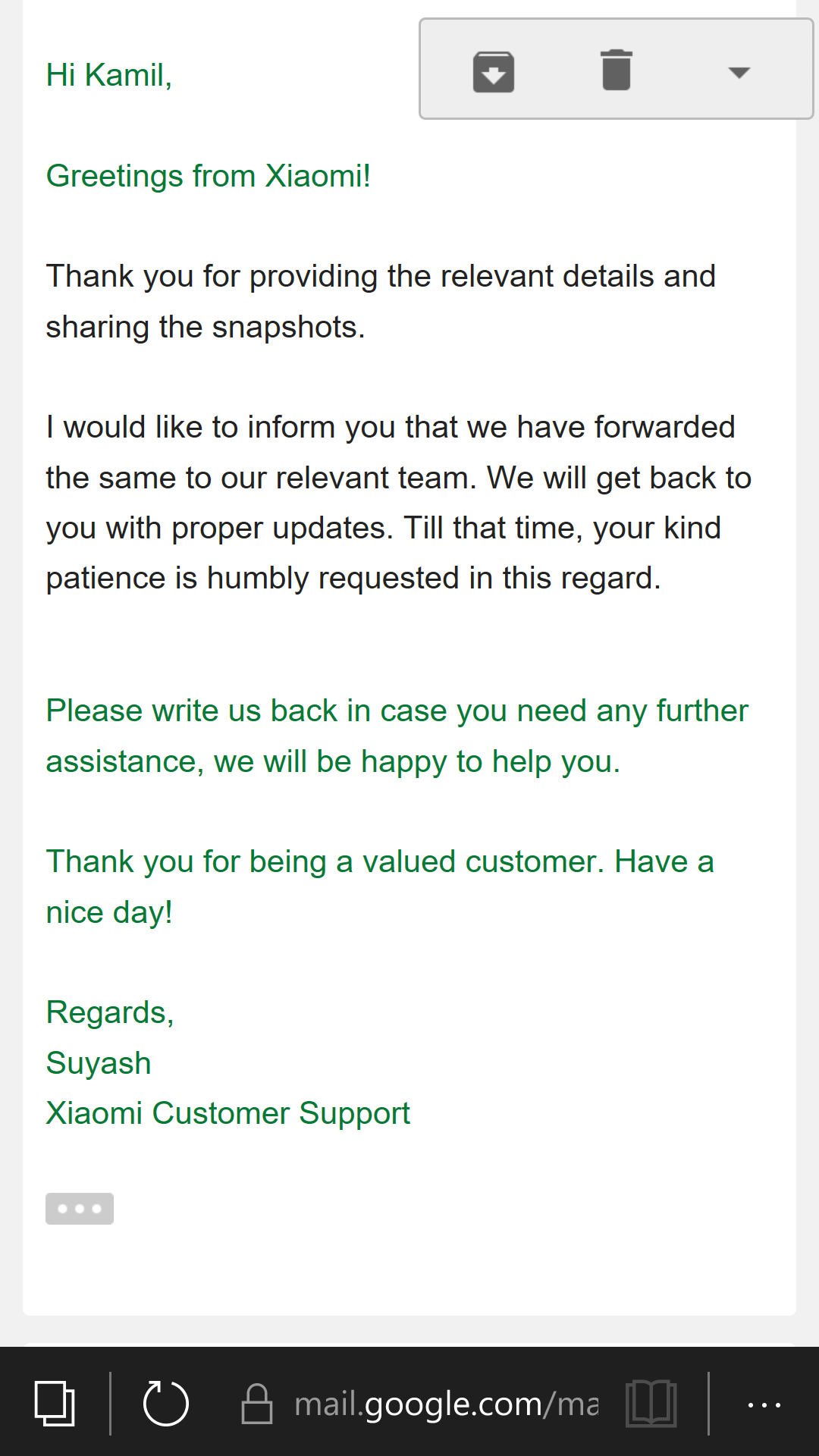Click the "Please write us back" line
This screenshot has height=1456, width=819.
[397, 711]
